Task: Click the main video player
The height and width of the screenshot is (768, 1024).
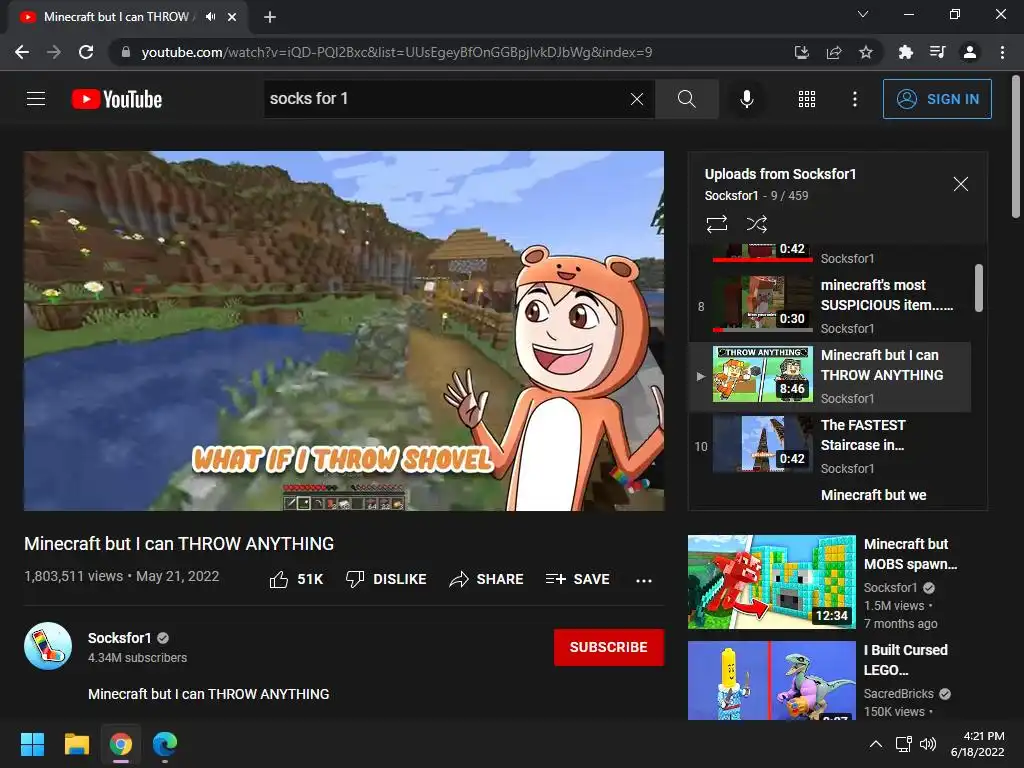Action: click(x=344, y=331)
